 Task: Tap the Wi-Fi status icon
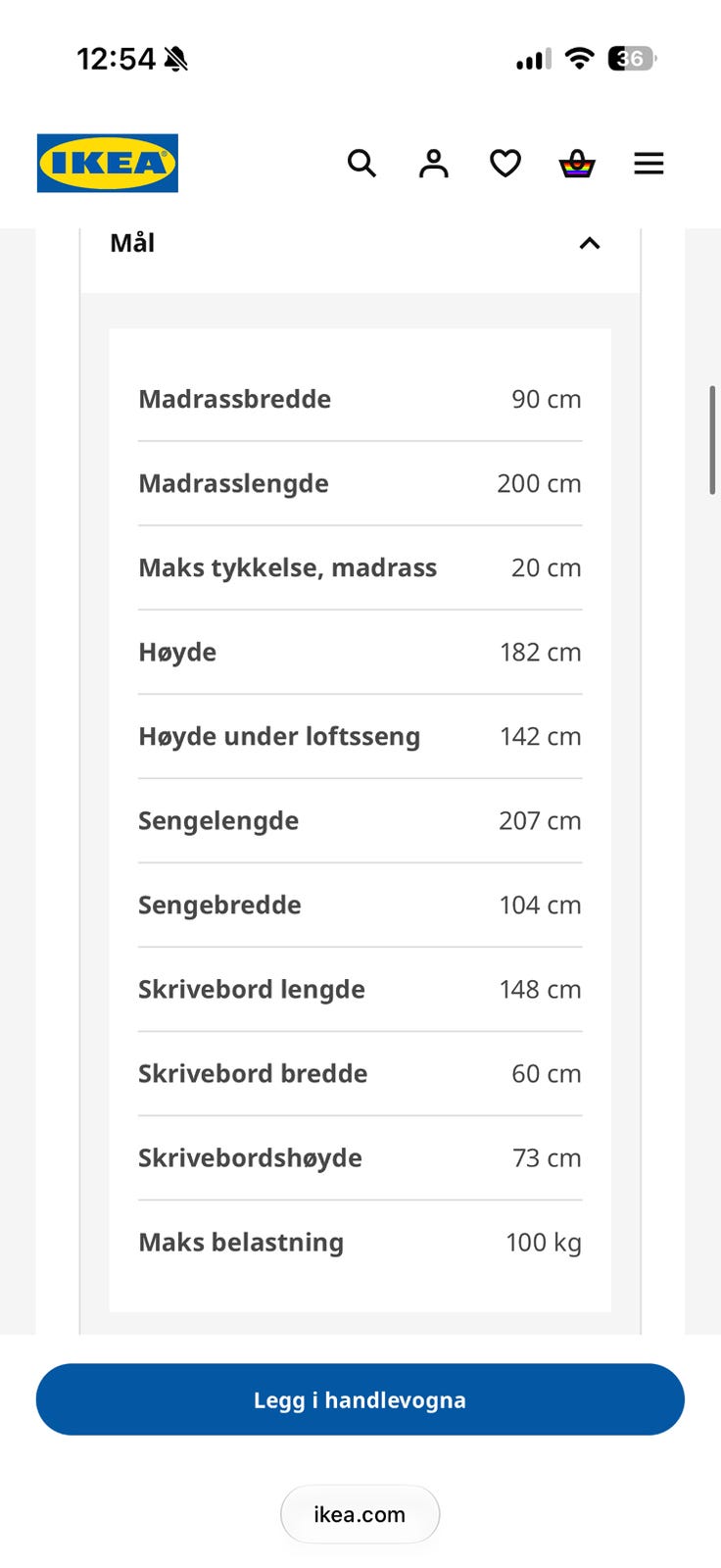tap(580, 59)
